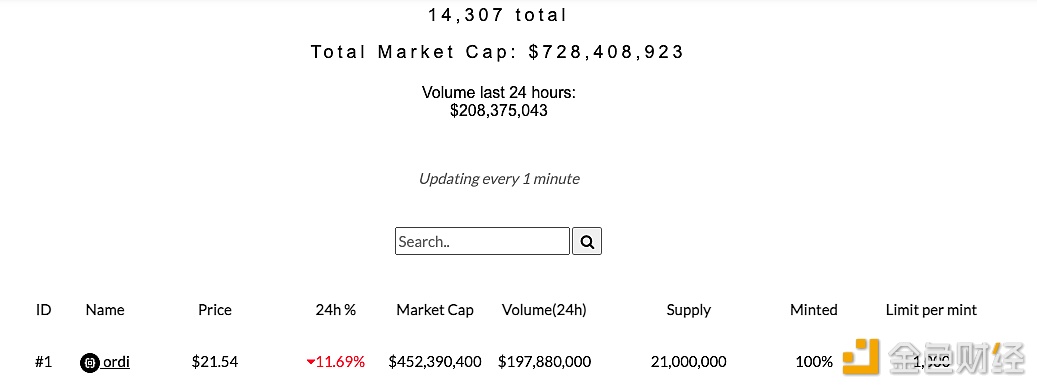Click the $452,390,400 market cap value
The width and height of the screenshot is (1037, 387).
coord(435,362)
